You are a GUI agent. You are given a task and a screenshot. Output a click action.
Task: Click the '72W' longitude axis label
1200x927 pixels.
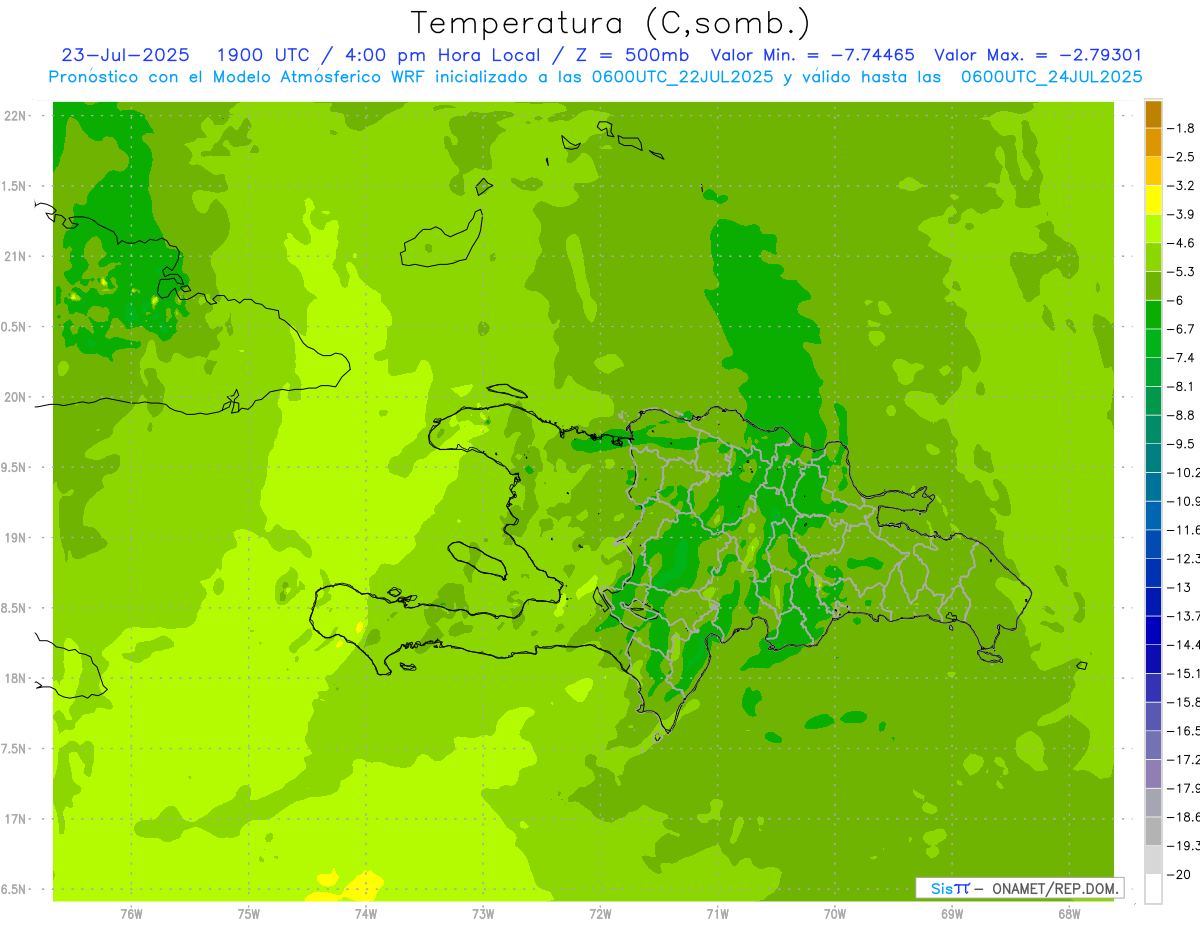coord(600,914)
